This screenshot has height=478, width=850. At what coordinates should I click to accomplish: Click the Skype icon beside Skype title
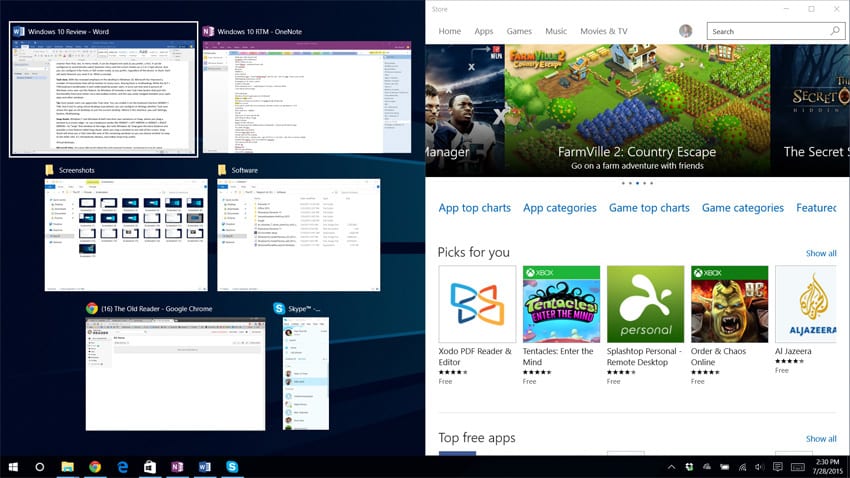pos(279,308)
